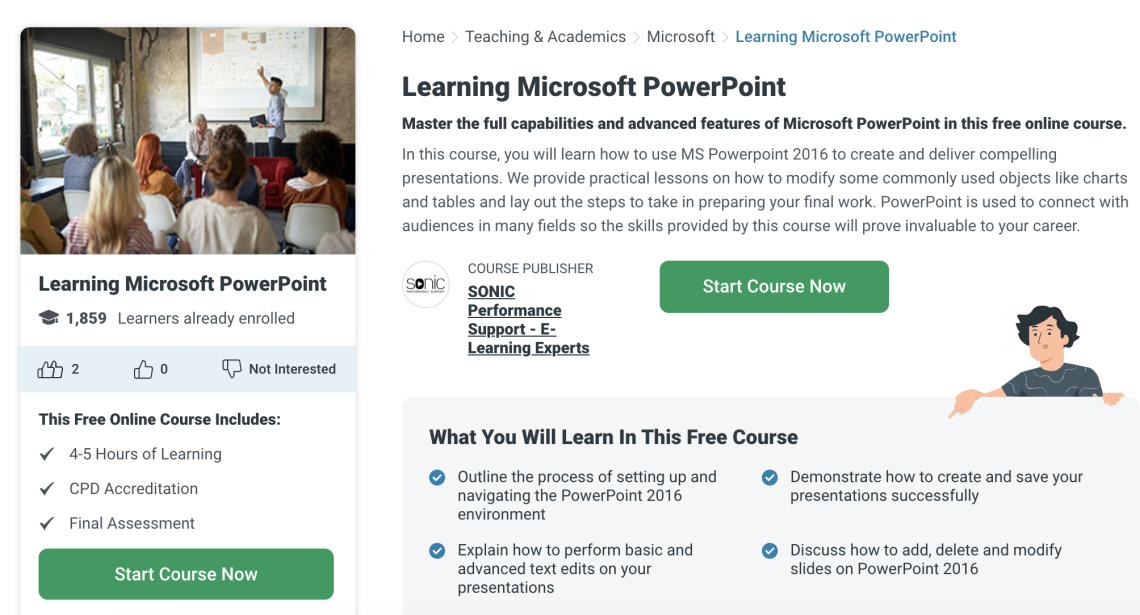
Task: Click the SONIC circular publisher logo
Action: tap(426, 284)
